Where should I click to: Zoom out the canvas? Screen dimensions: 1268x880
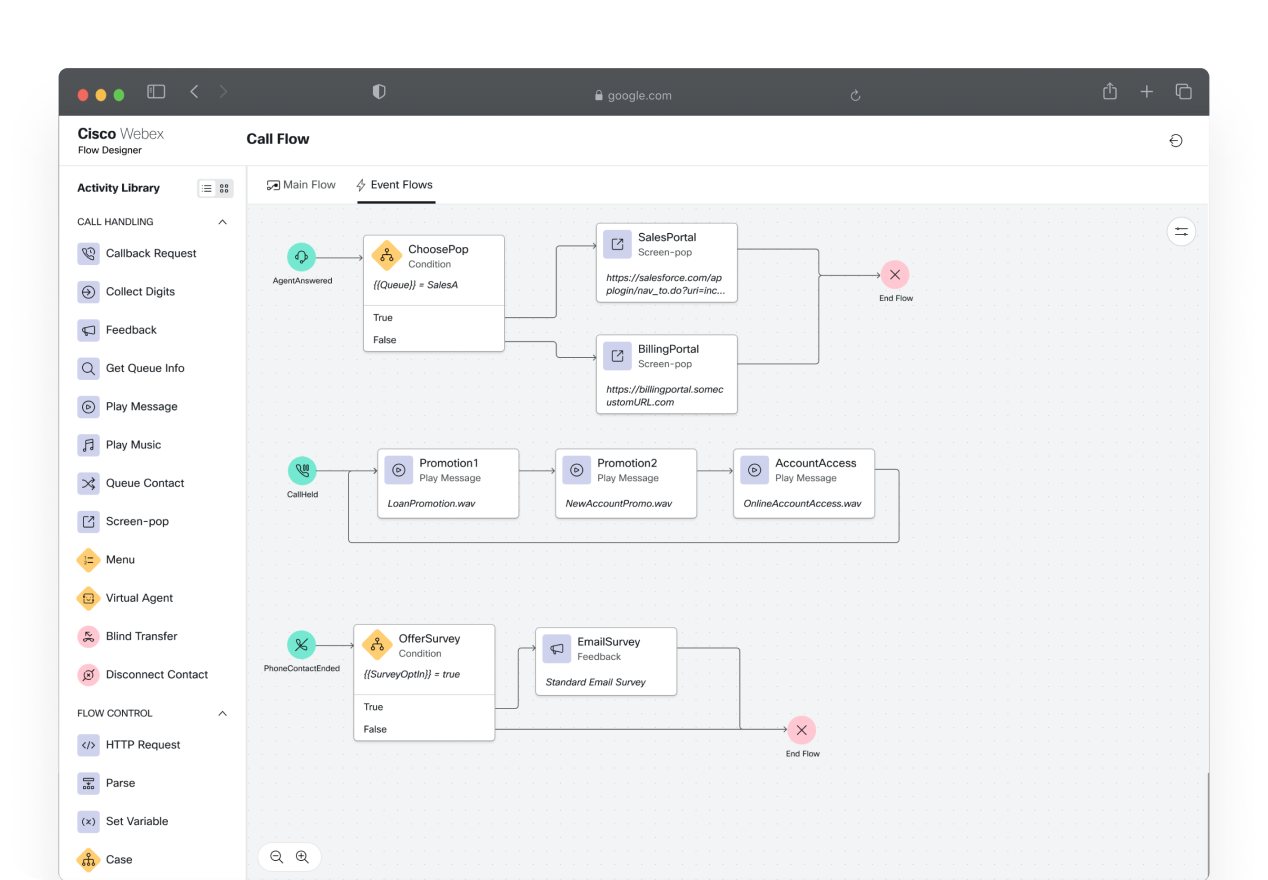click(x=277, y=857)
